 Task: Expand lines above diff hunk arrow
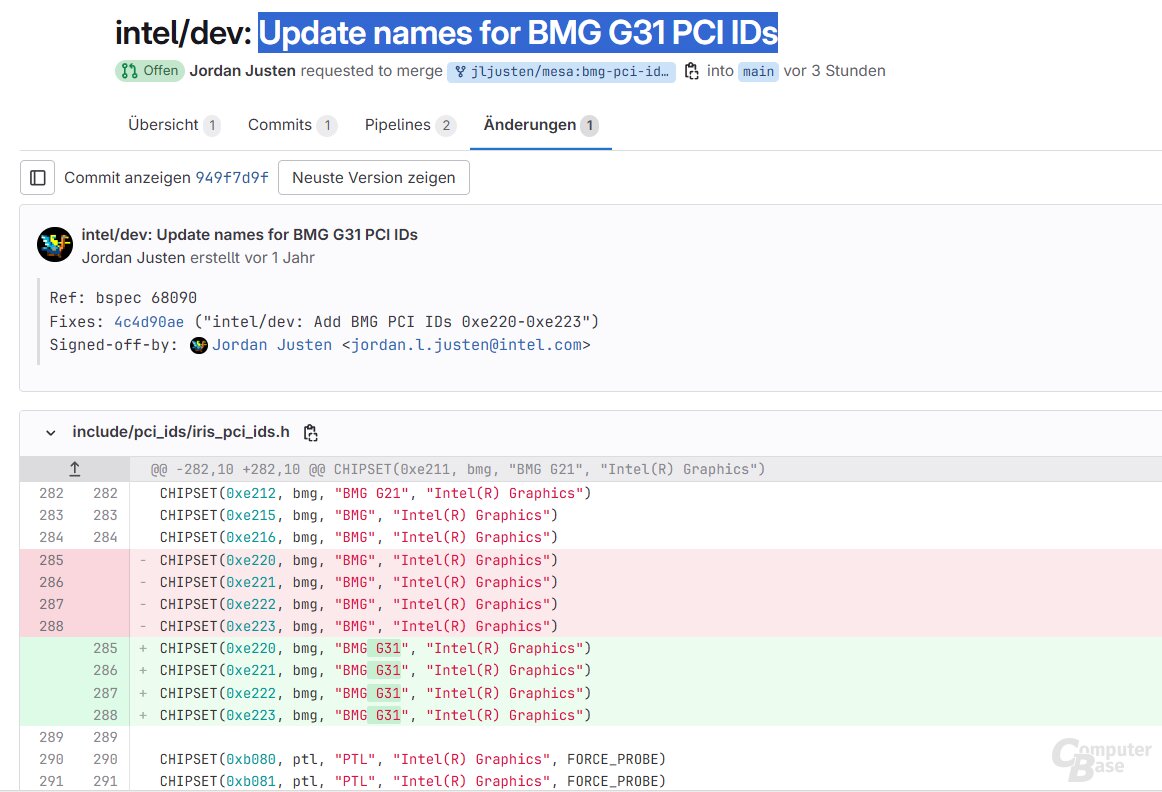click(75, 469)
